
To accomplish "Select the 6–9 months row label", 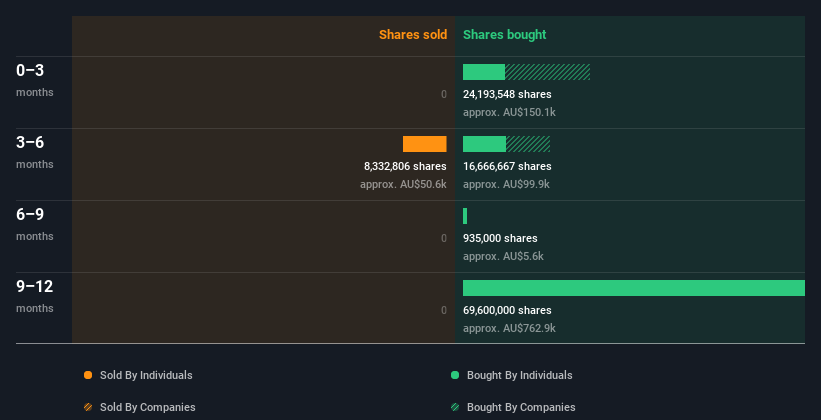I will [x=35, y=224].
